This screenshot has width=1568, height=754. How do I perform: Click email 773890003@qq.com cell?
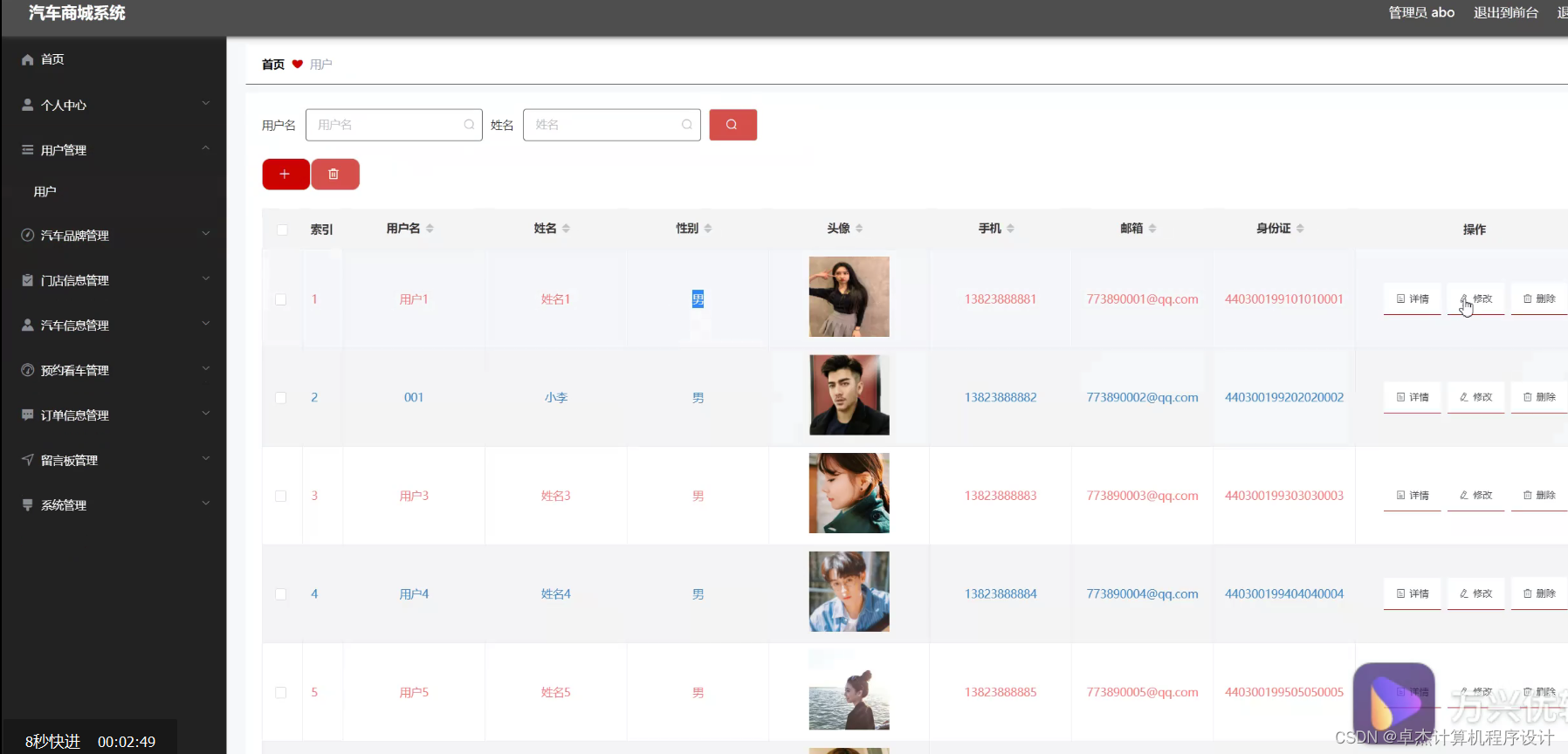(1142, 496)
